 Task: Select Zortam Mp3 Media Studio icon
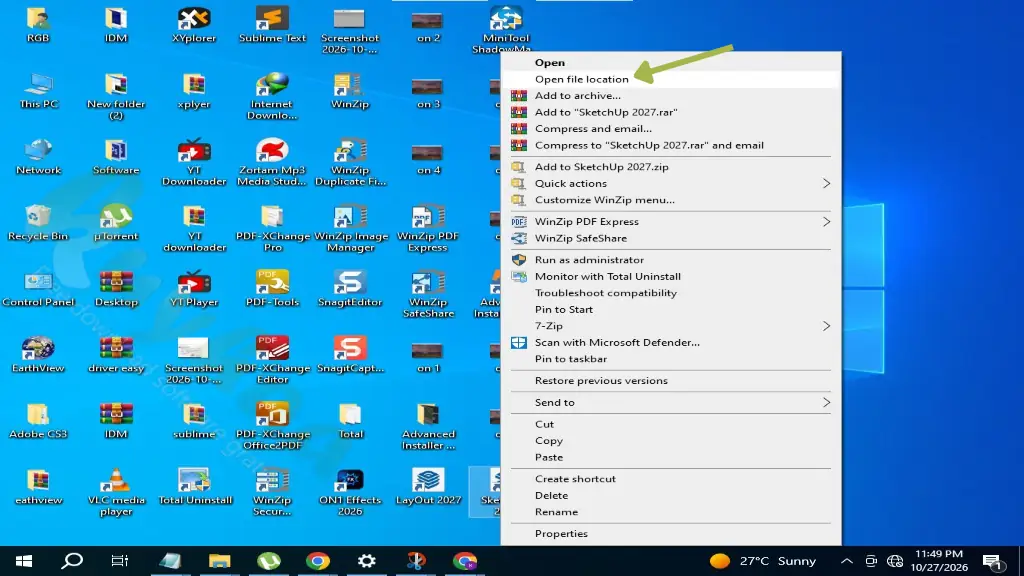tap(272, 163)
